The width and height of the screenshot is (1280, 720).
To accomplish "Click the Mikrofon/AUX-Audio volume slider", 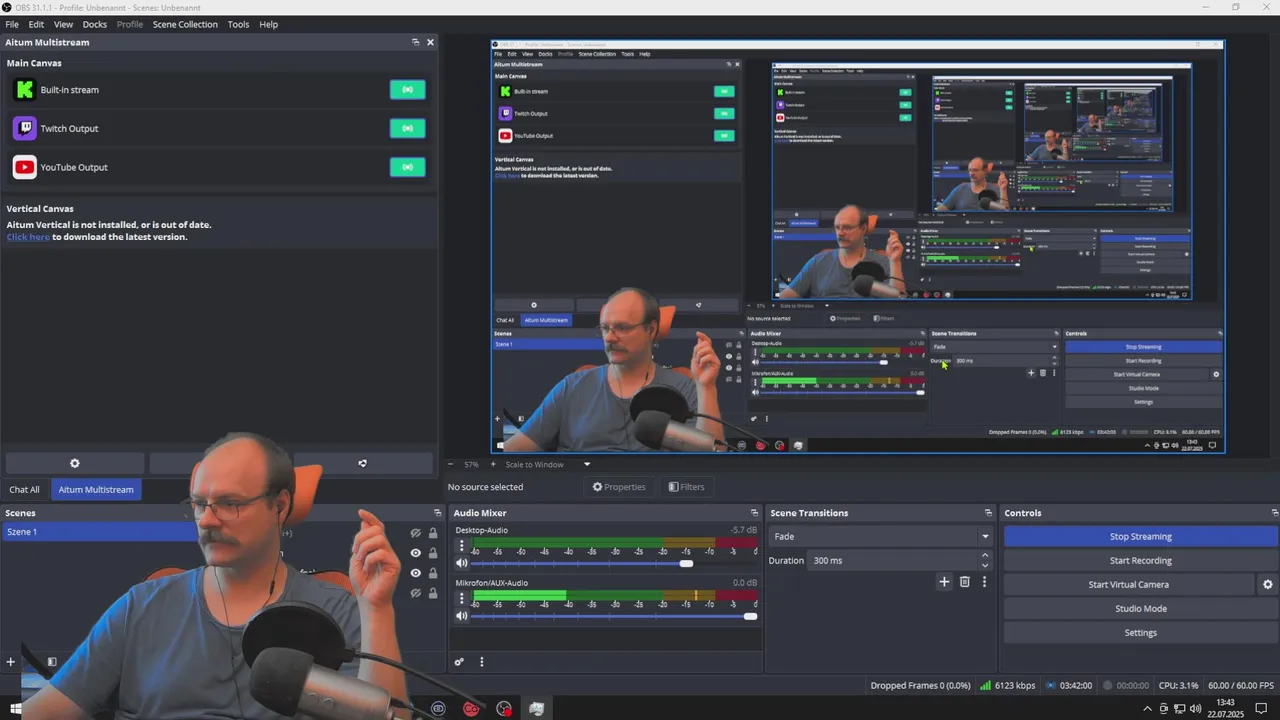I will (613, 616).
